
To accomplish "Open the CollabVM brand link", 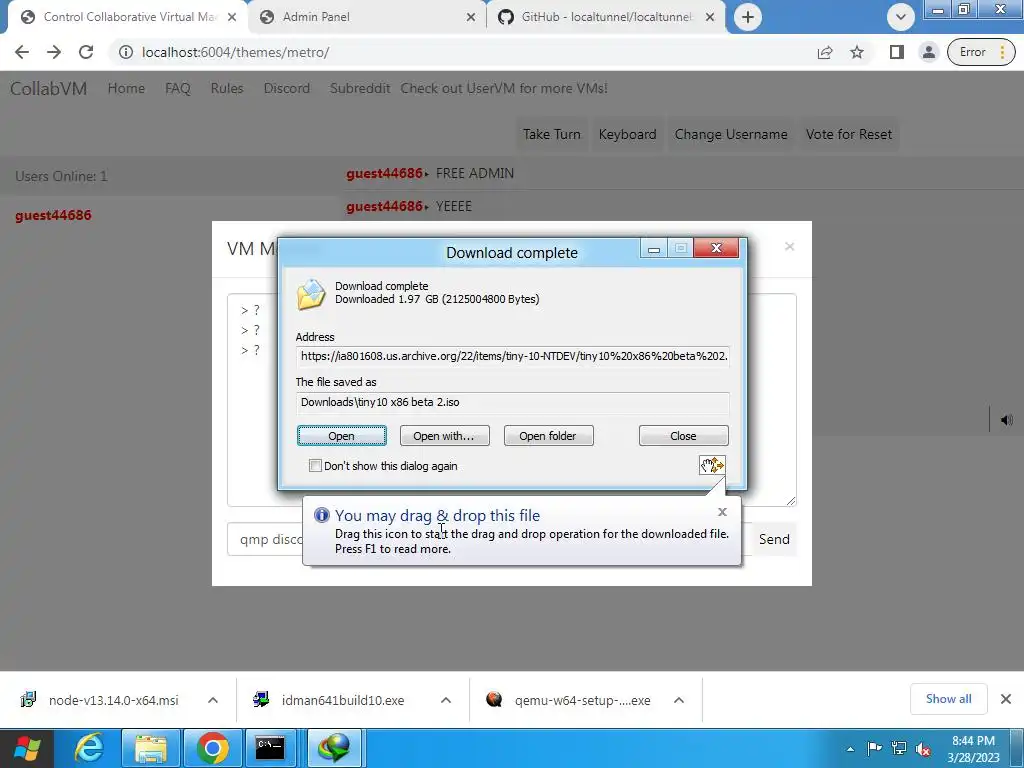I will coord(48,88).
